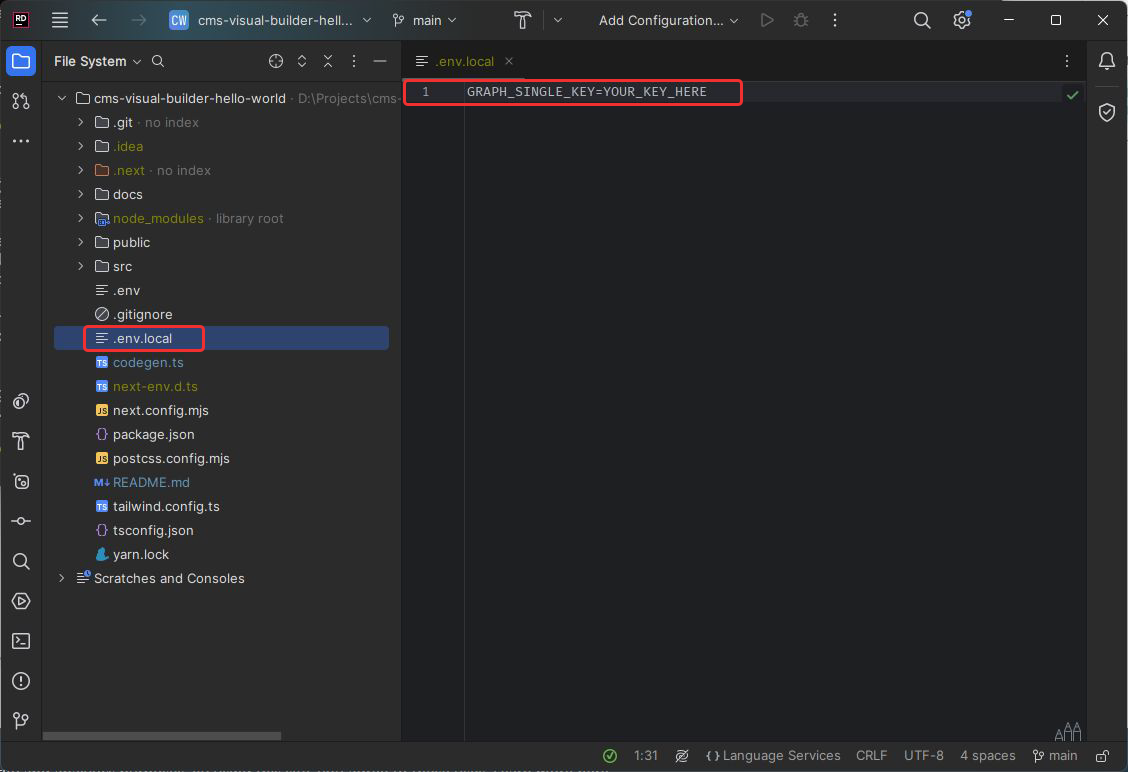Expand the src folder
This screenshot has height=772, width=1128.
(x=81, y=266)
